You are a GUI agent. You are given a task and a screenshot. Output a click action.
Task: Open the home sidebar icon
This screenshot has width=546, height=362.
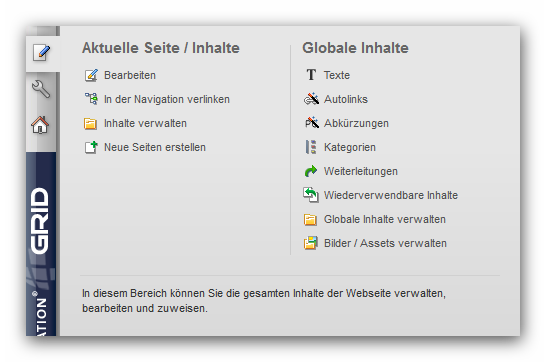point(40,125)
